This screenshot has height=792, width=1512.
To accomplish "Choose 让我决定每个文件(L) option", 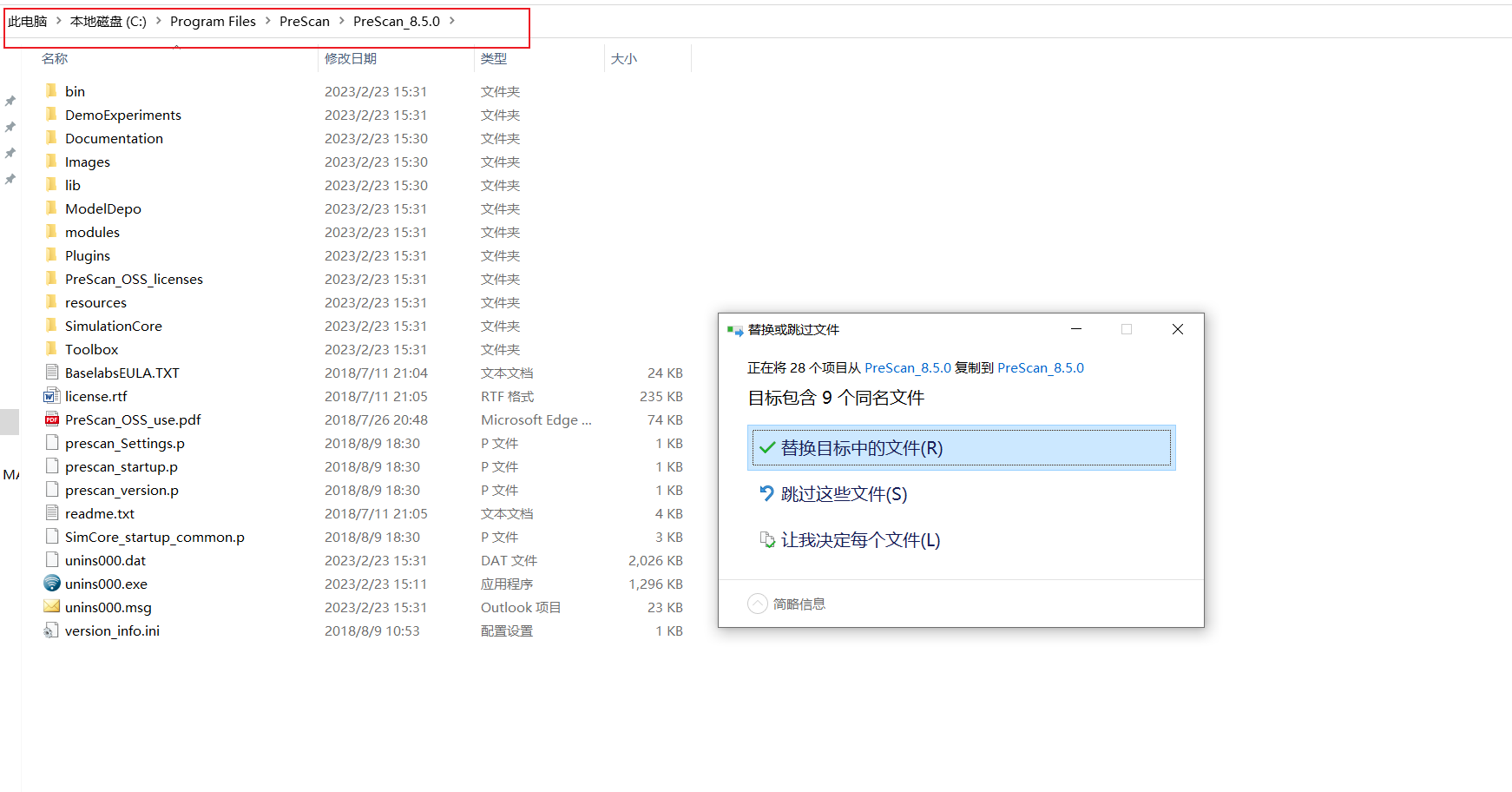I will pyautogui.click(x=961, y=540).
